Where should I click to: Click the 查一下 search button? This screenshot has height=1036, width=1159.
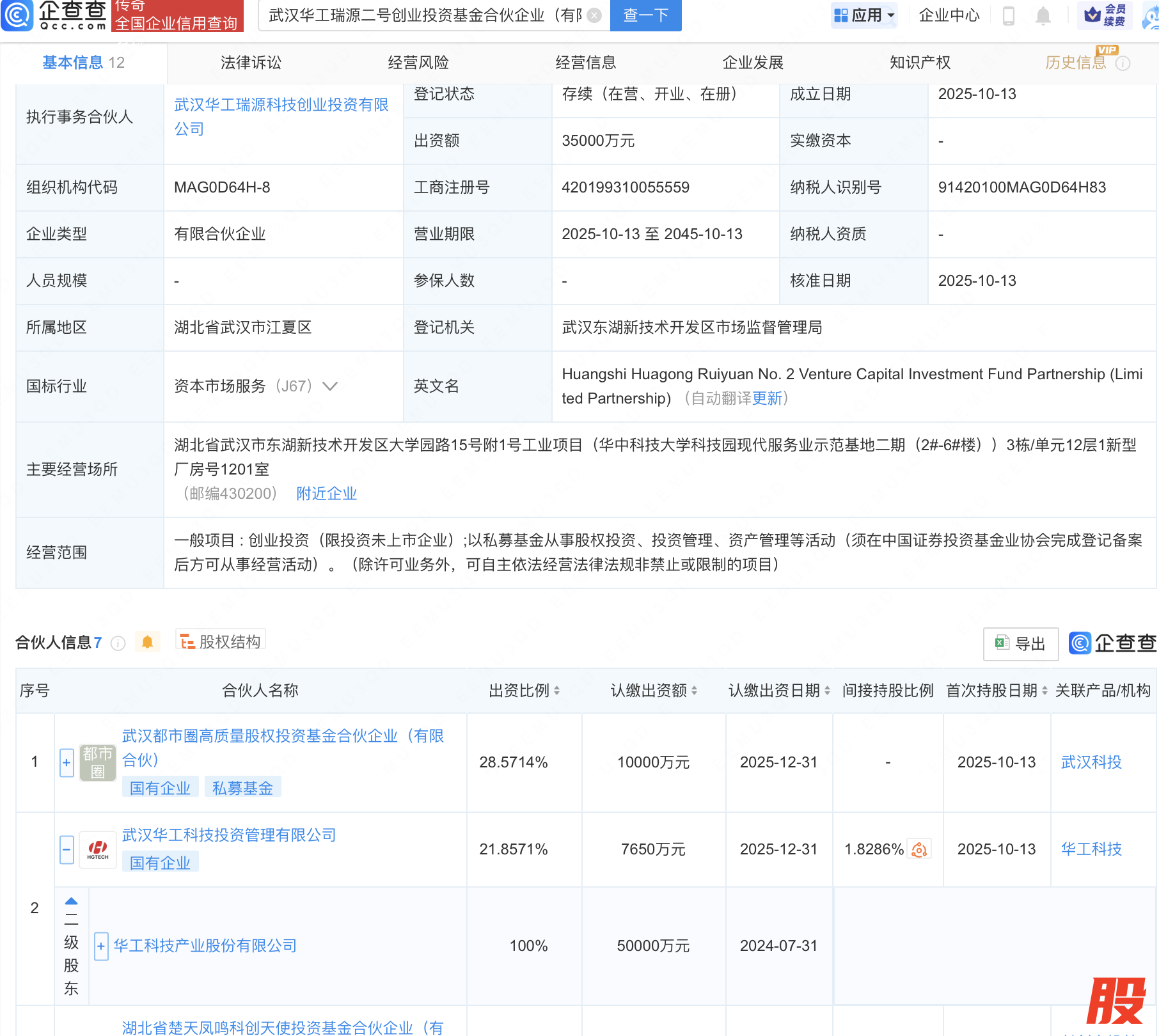(645, 15)
